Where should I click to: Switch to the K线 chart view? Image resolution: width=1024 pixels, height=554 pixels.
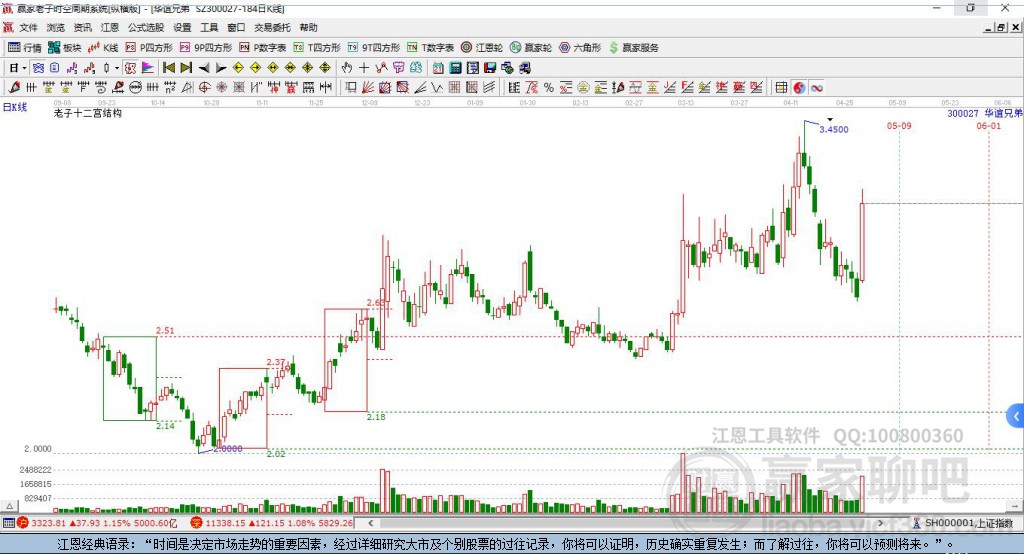[x=103, y=48]
